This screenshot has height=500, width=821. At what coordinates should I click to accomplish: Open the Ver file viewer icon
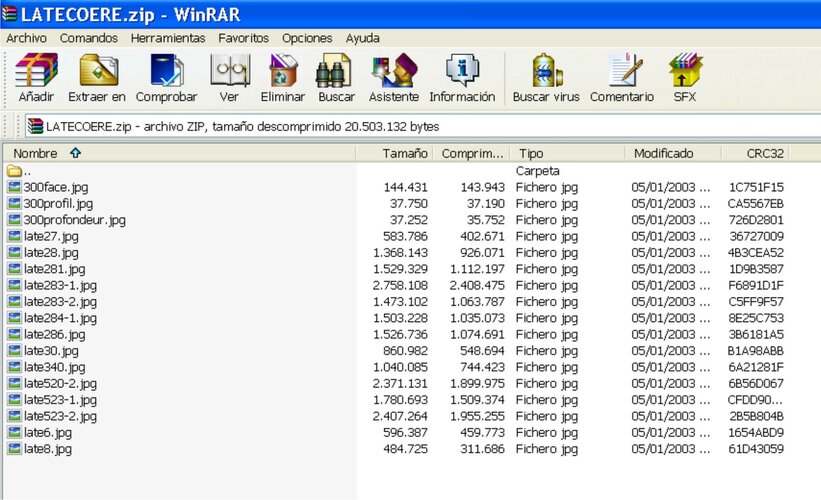point(229,70)
